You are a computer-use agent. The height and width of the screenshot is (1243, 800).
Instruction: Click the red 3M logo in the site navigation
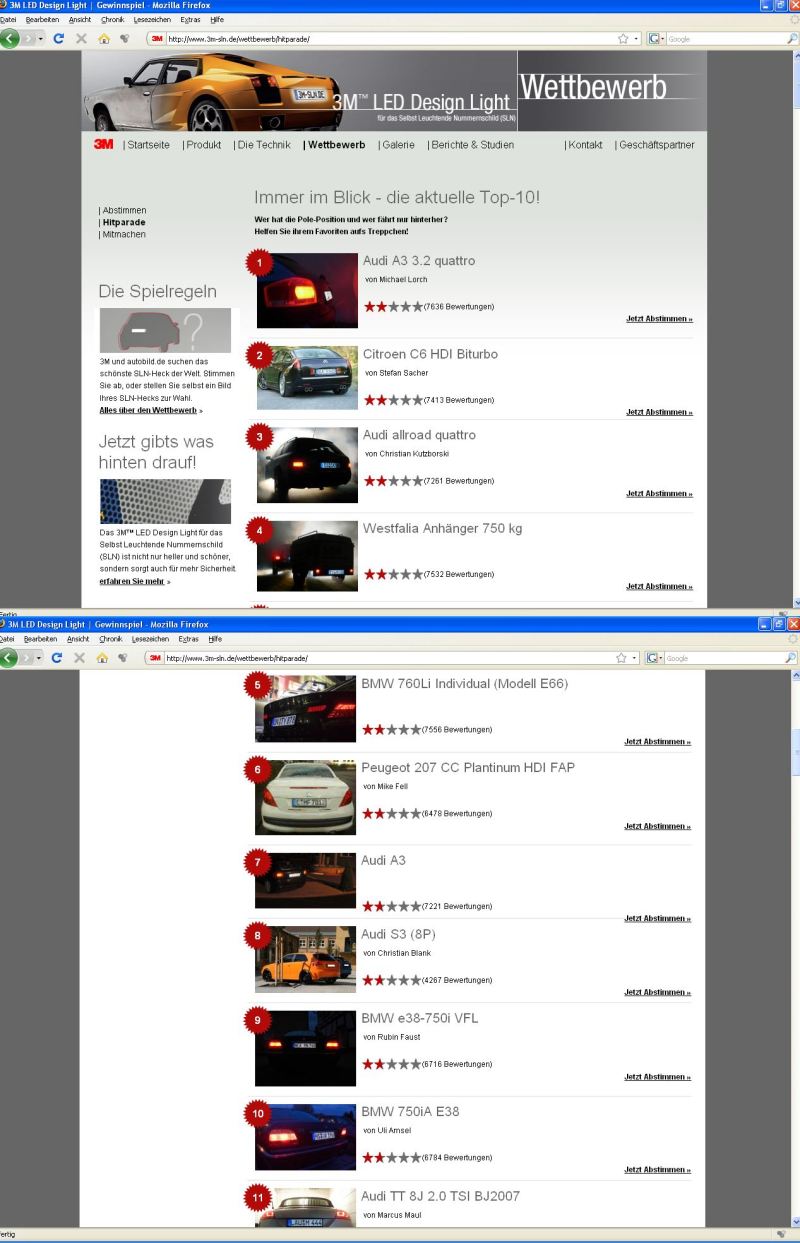tap(102, 145)
